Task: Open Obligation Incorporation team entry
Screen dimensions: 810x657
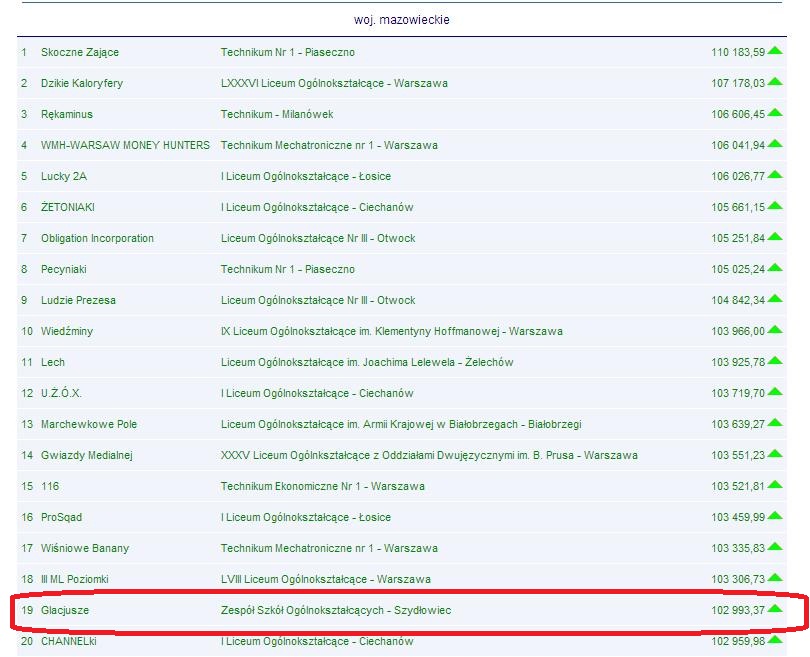Action: click(x=98, y=238)
